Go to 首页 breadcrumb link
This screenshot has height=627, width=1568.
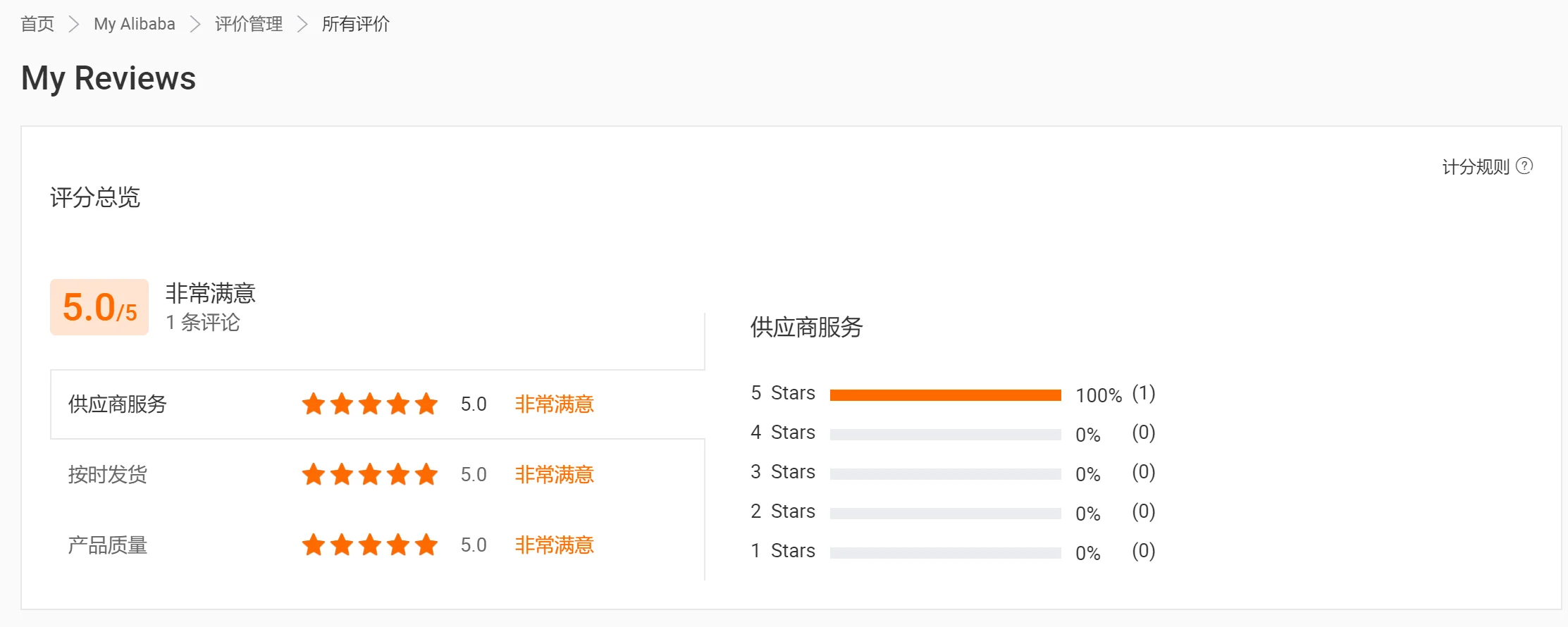37,25
